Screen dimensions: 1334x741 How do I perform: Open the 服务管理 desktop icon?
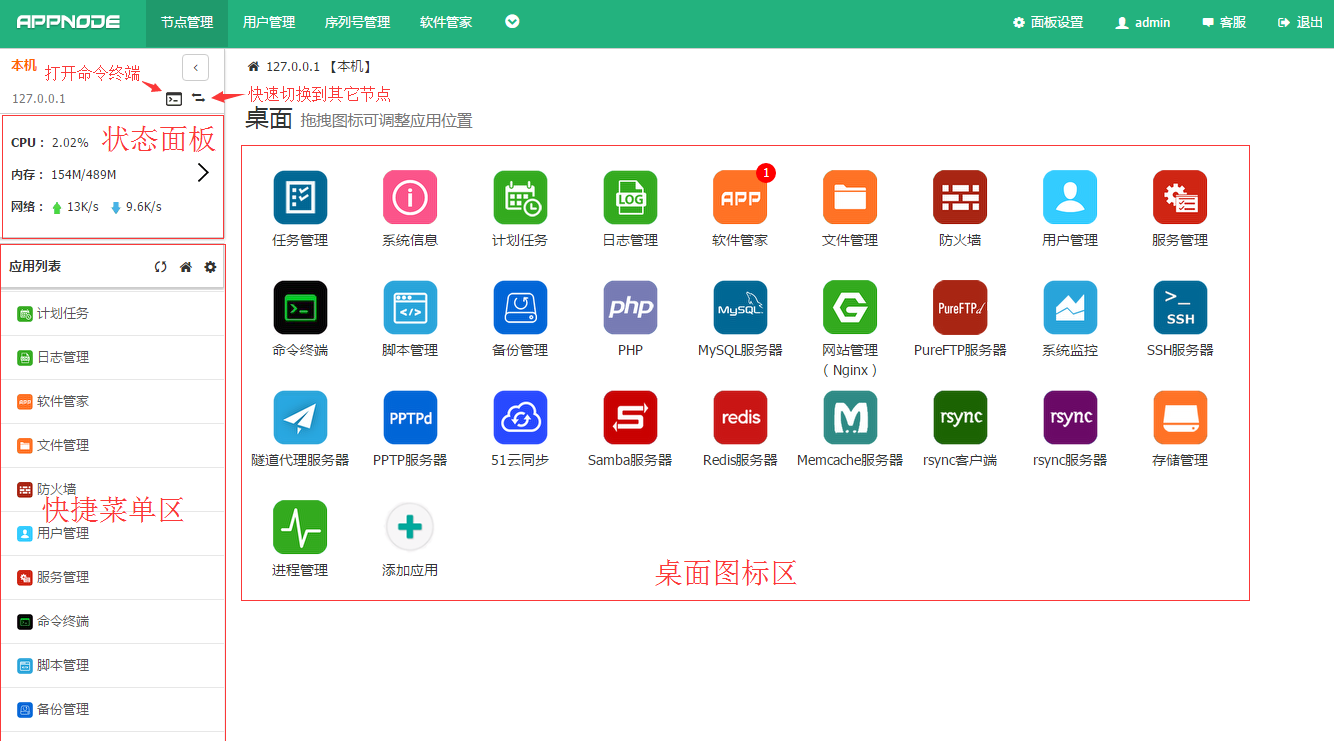[x=1180, y=197]
